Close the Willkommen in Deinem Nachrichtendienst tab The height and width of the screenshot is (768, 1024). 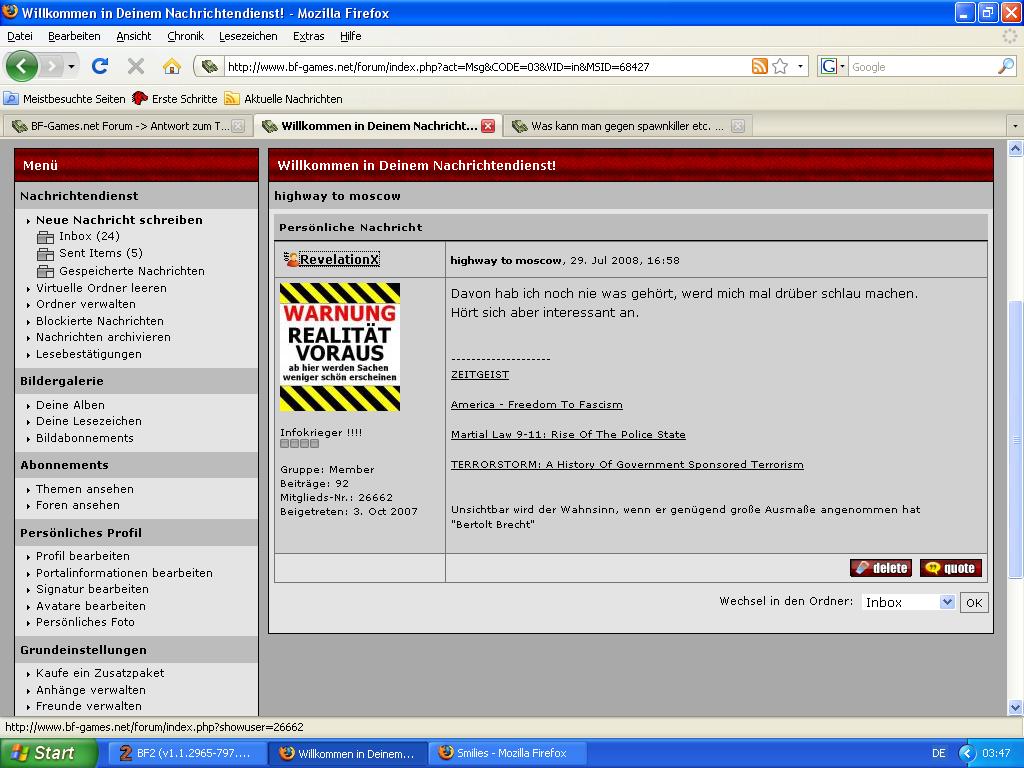click(488, 126)
